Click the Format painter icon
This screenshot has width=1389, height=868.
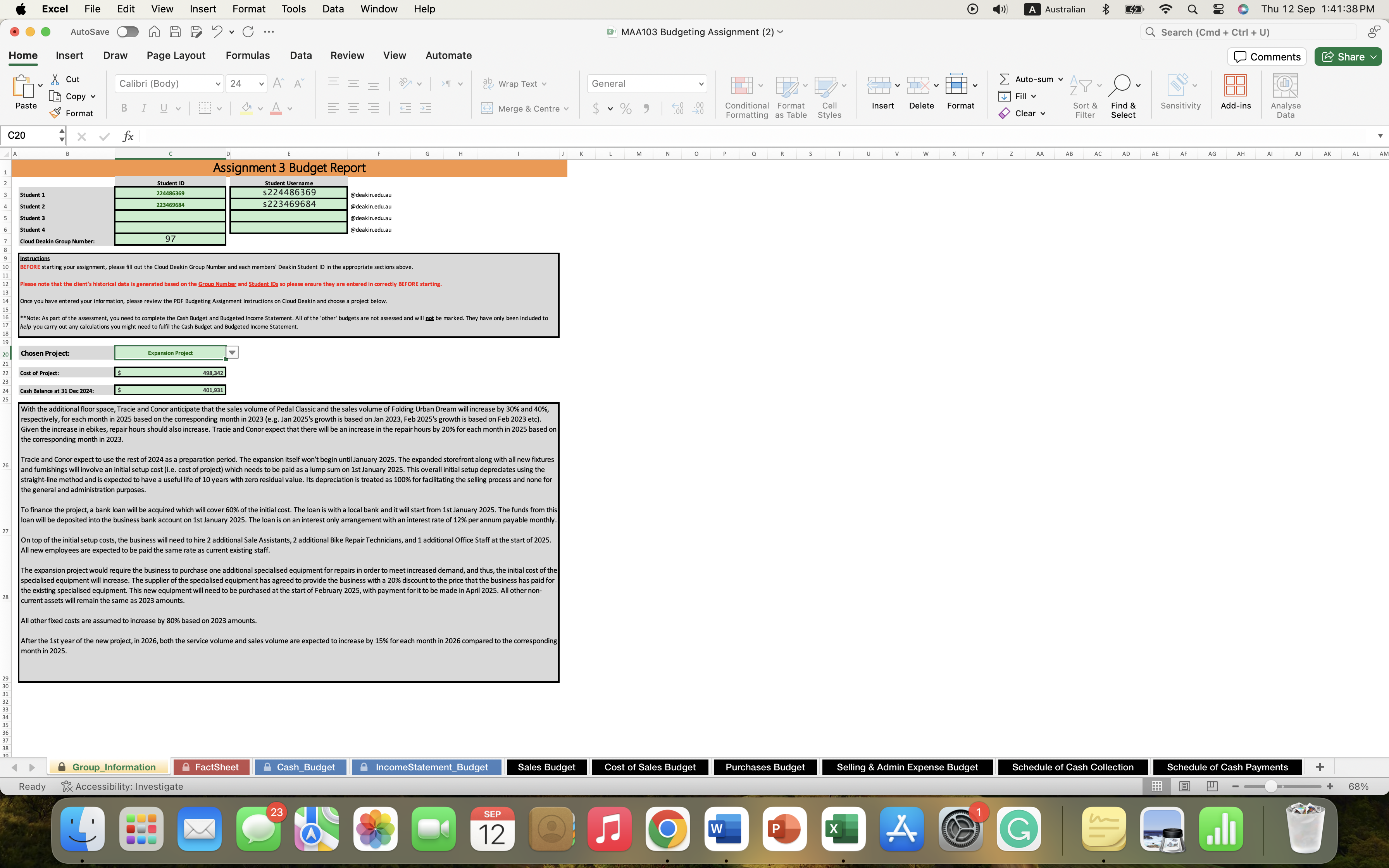point(56,113)
